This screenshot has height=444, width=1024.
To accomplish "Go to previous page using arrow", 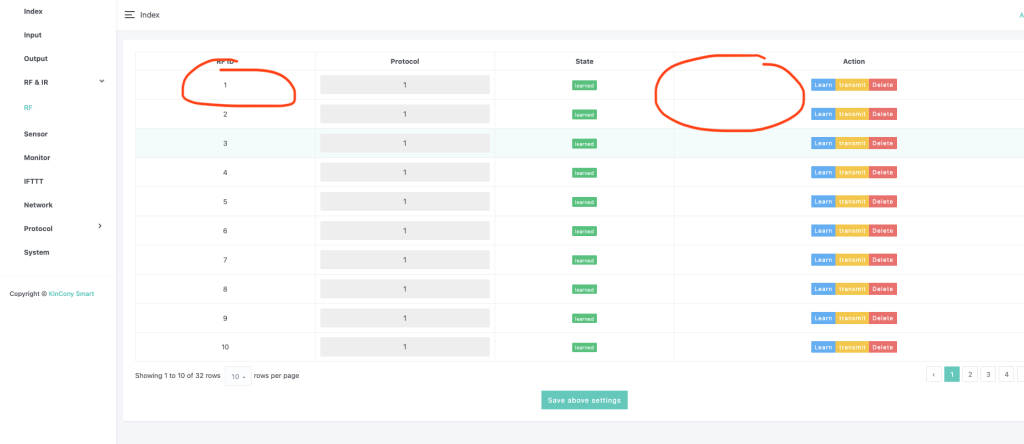I will click(933, 374).
